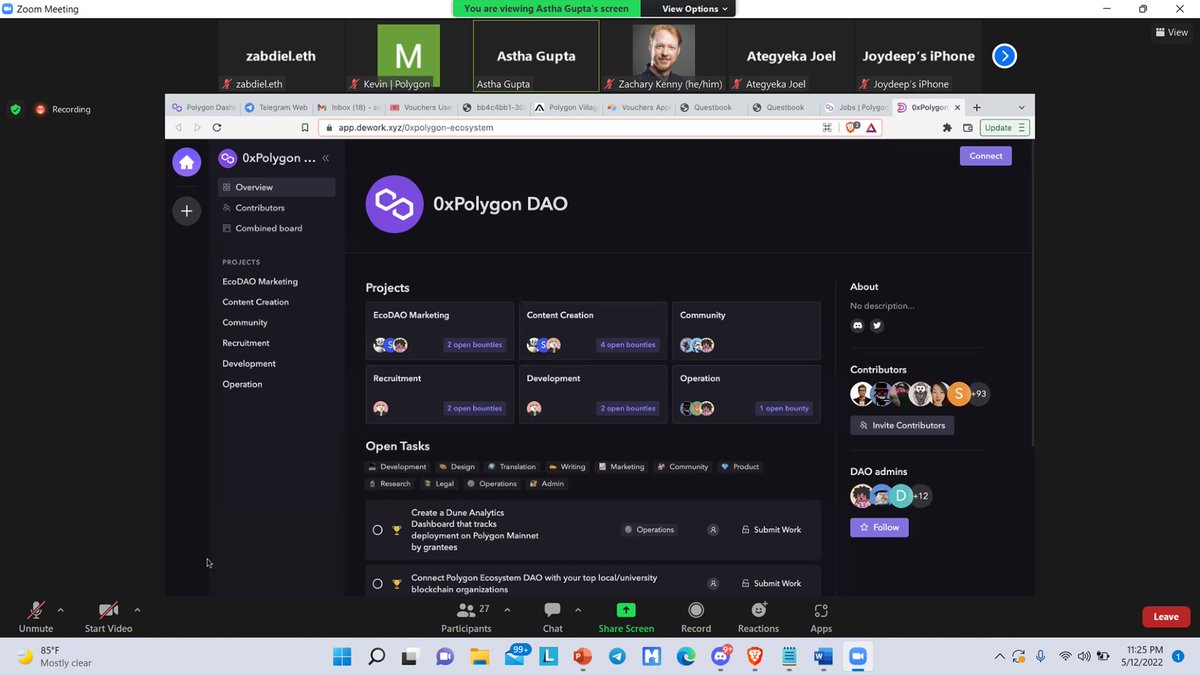This screenshot has height=675, width=1200.
Task: Open Zoom Apps
Action: (821, 618)
